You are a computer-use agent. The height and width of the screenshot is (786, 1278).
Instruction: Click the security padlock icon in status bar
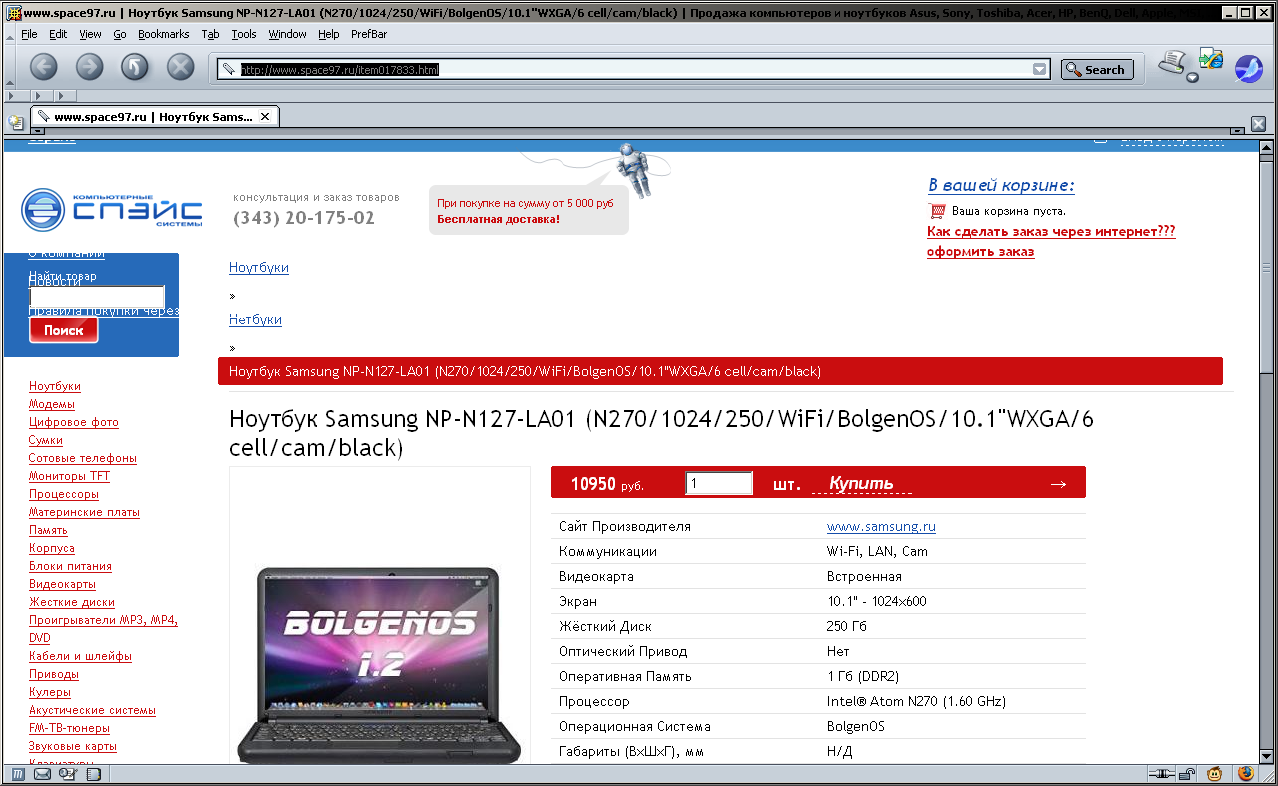click(x=1187, y=773)
